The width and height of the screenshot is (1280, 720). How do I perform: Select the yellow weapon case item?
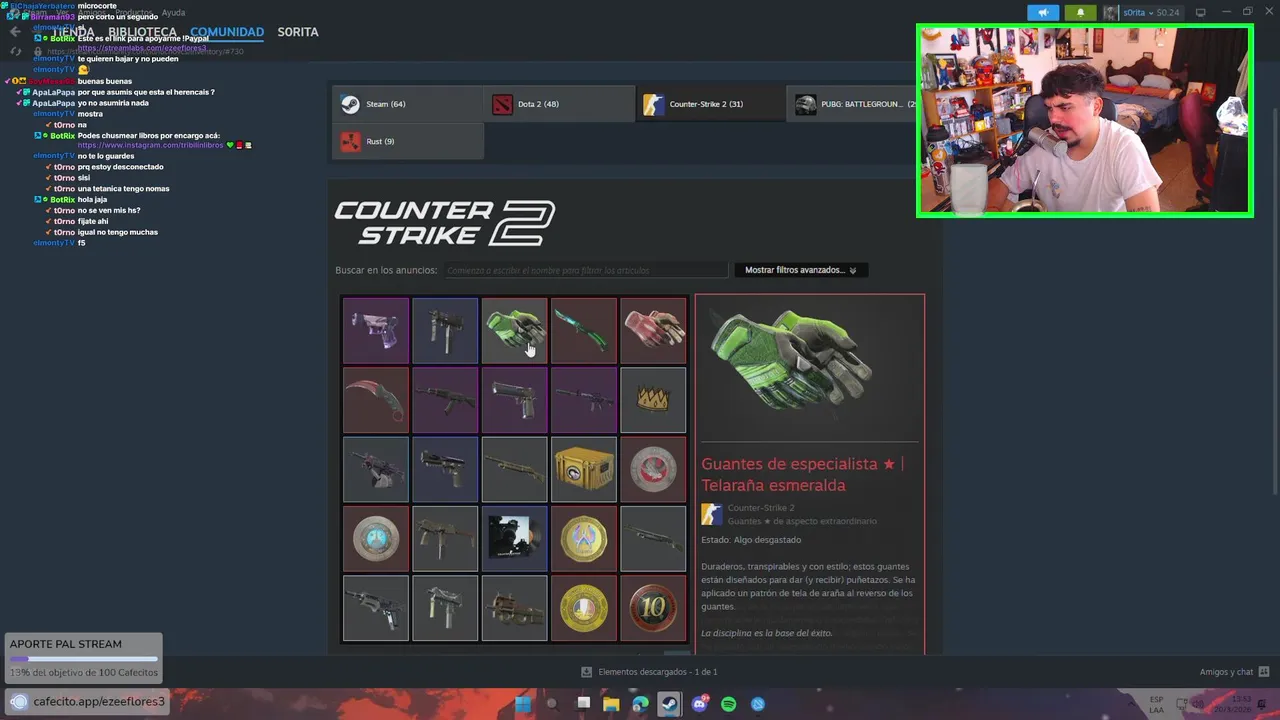point(584,469)
